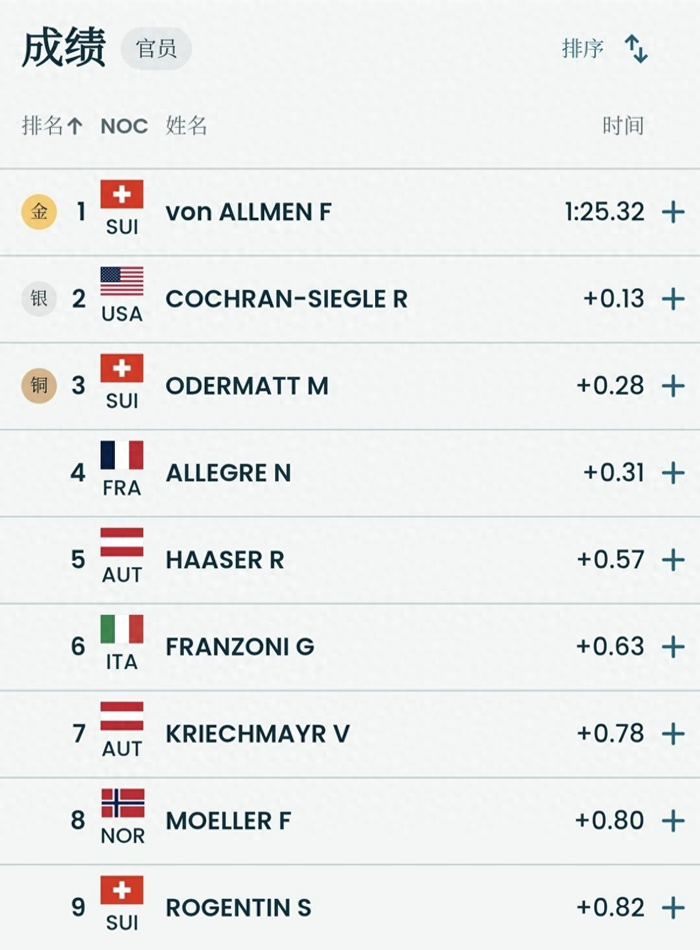This screenshot has height=950, width=700.
Task: Tap the gold medal 金 badge
Action: (x=39, y=212)
